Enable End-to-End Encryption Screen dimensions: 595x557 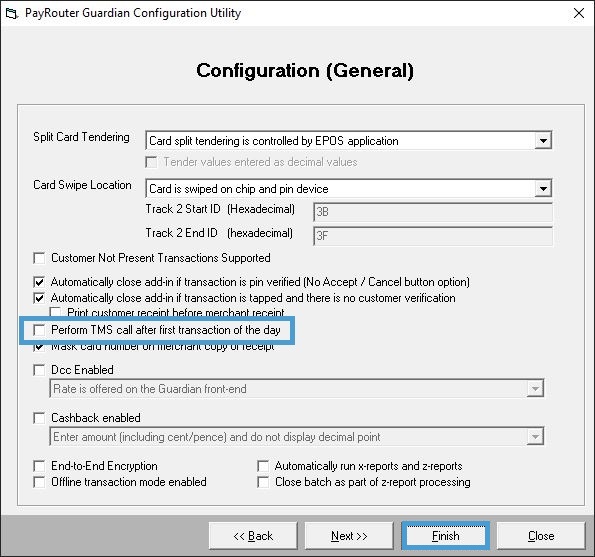[39, 466]
